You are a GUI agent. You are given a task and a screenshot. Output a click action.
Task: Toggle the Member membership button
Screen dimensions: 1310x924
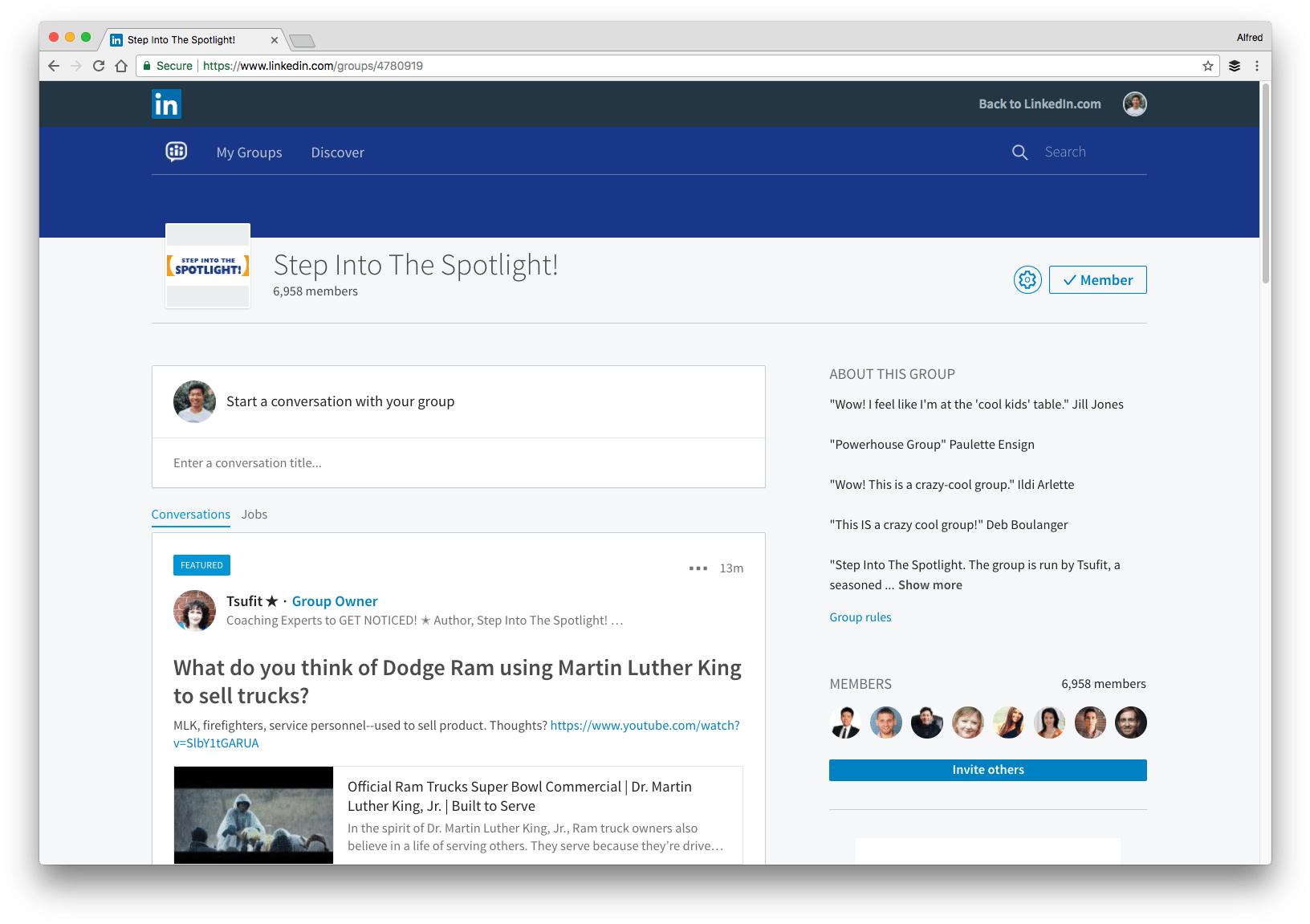[x=1097, y=280]
